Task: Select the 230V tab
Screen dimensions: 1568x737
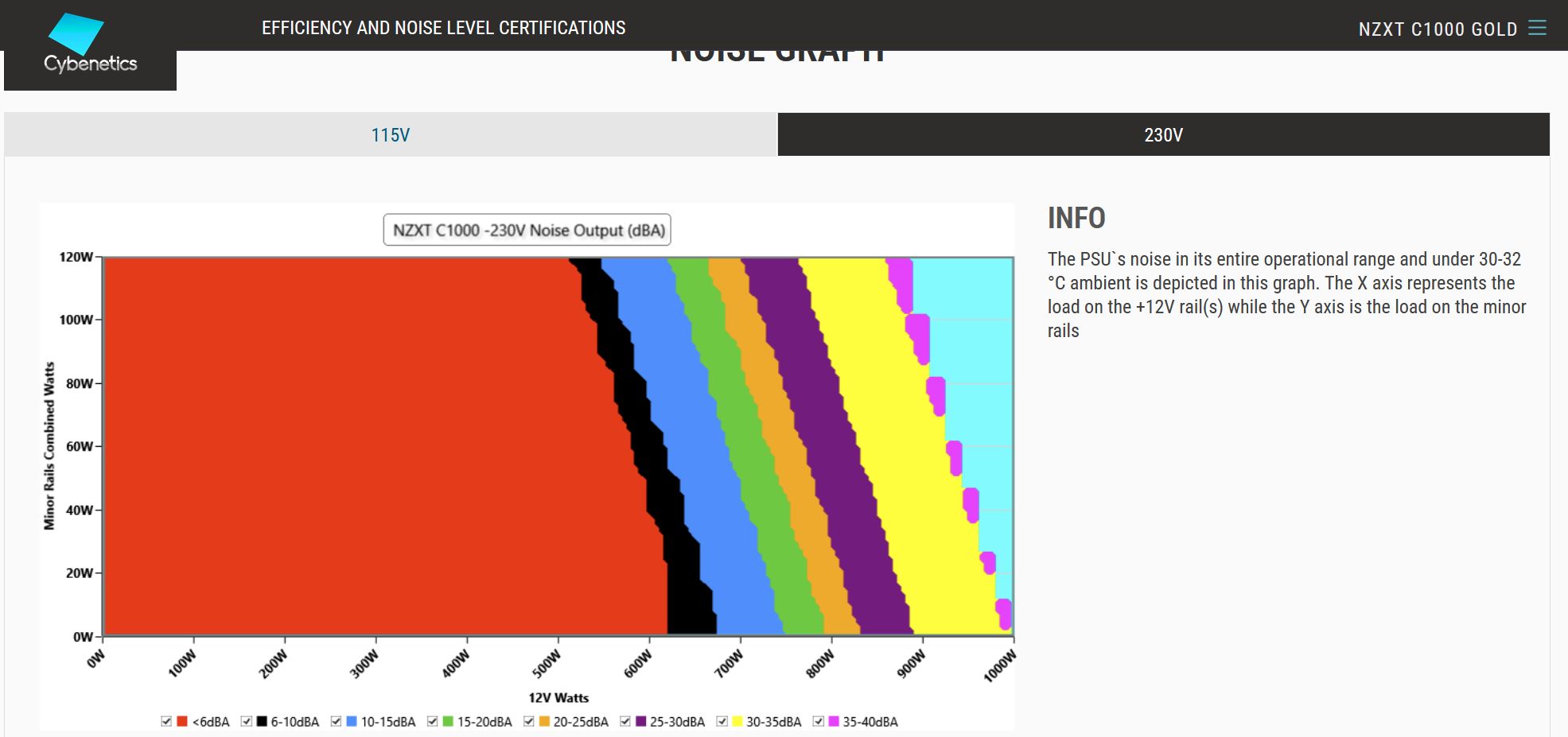Action: click(x=1163, y=134)
